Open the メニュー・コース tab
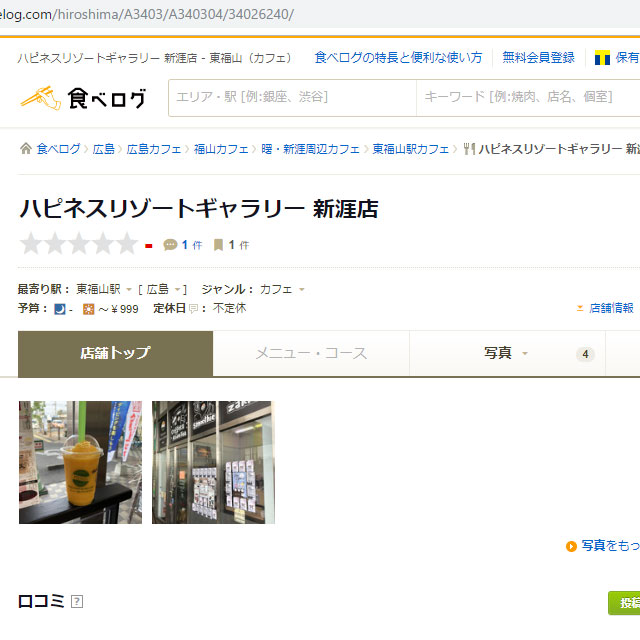Screen dimensions: 640x640 click(311, 353)
